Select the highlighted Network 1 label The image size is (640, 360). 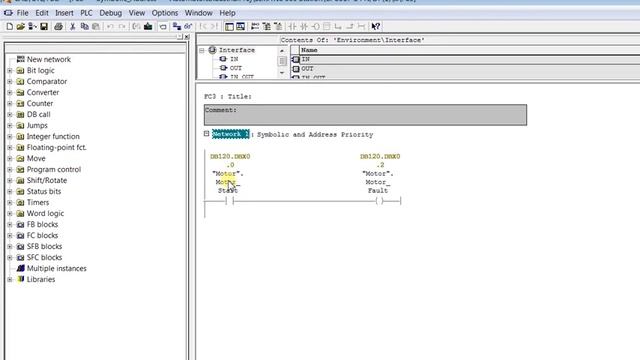point(231,134)
